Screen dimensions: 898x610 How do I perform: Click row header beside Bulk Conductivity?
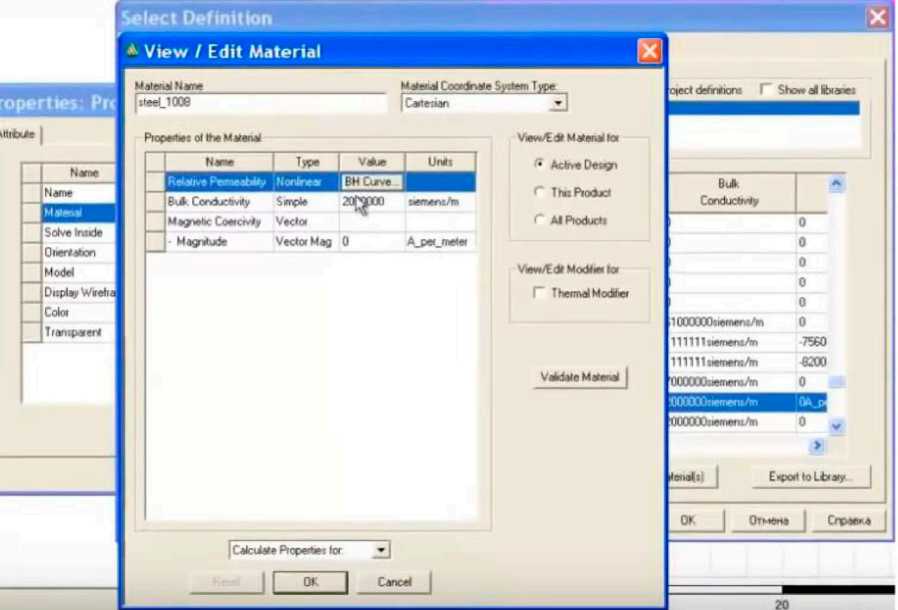155,202
